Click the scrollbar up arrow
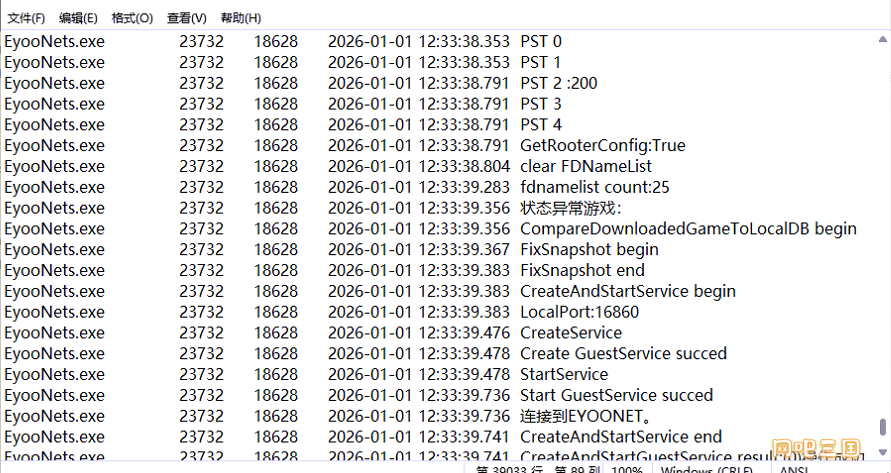This screenshot has width=891, height=473. (x=883, y=40)
